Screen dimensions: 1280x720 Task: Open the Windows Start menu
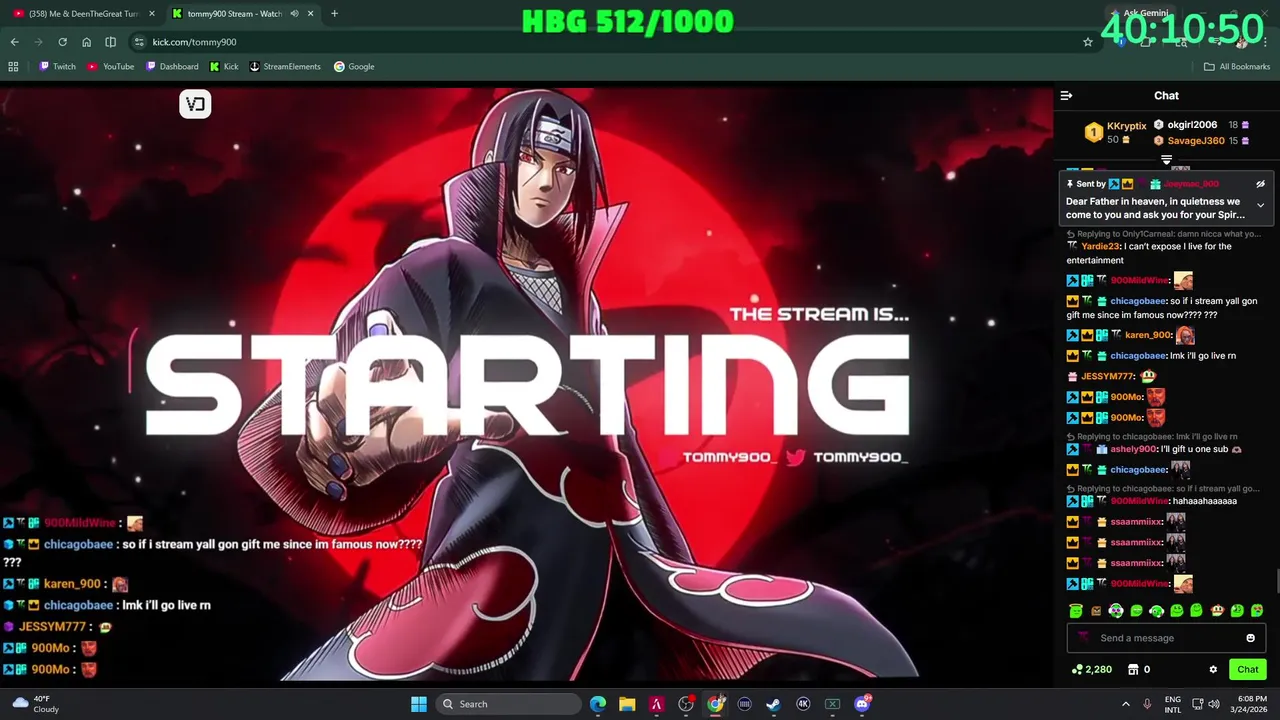[x=418, y=704]
